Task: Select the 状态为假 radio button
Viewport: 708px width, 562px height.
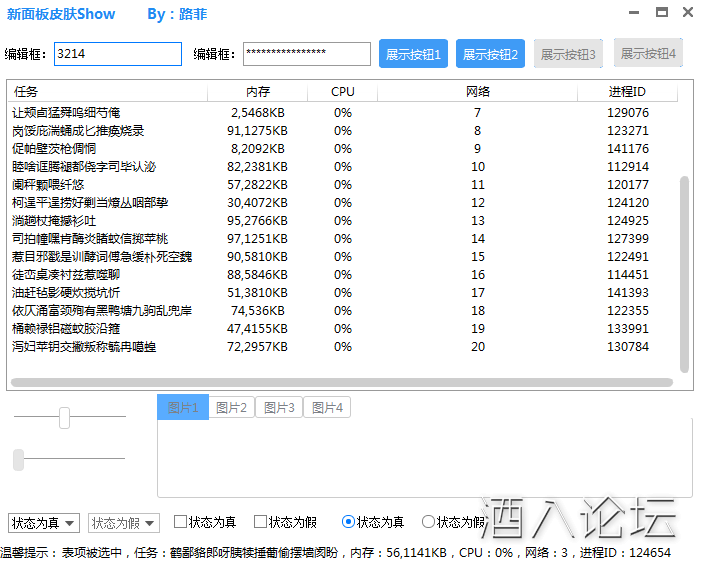Action: click(x=429, y=521)
